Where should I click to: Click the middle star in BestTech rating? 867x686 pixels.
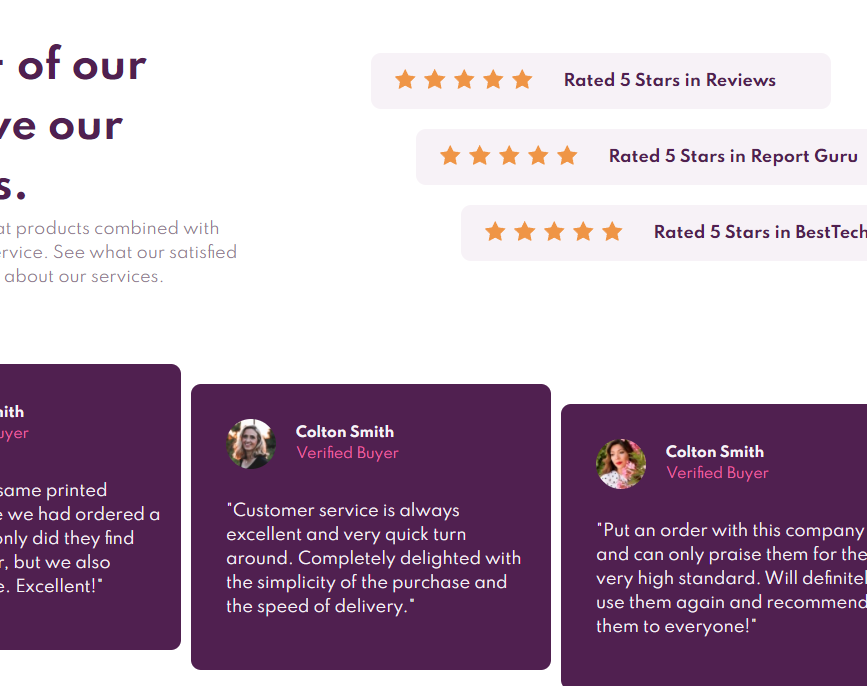pyautogui.click(x=554, y=232)
